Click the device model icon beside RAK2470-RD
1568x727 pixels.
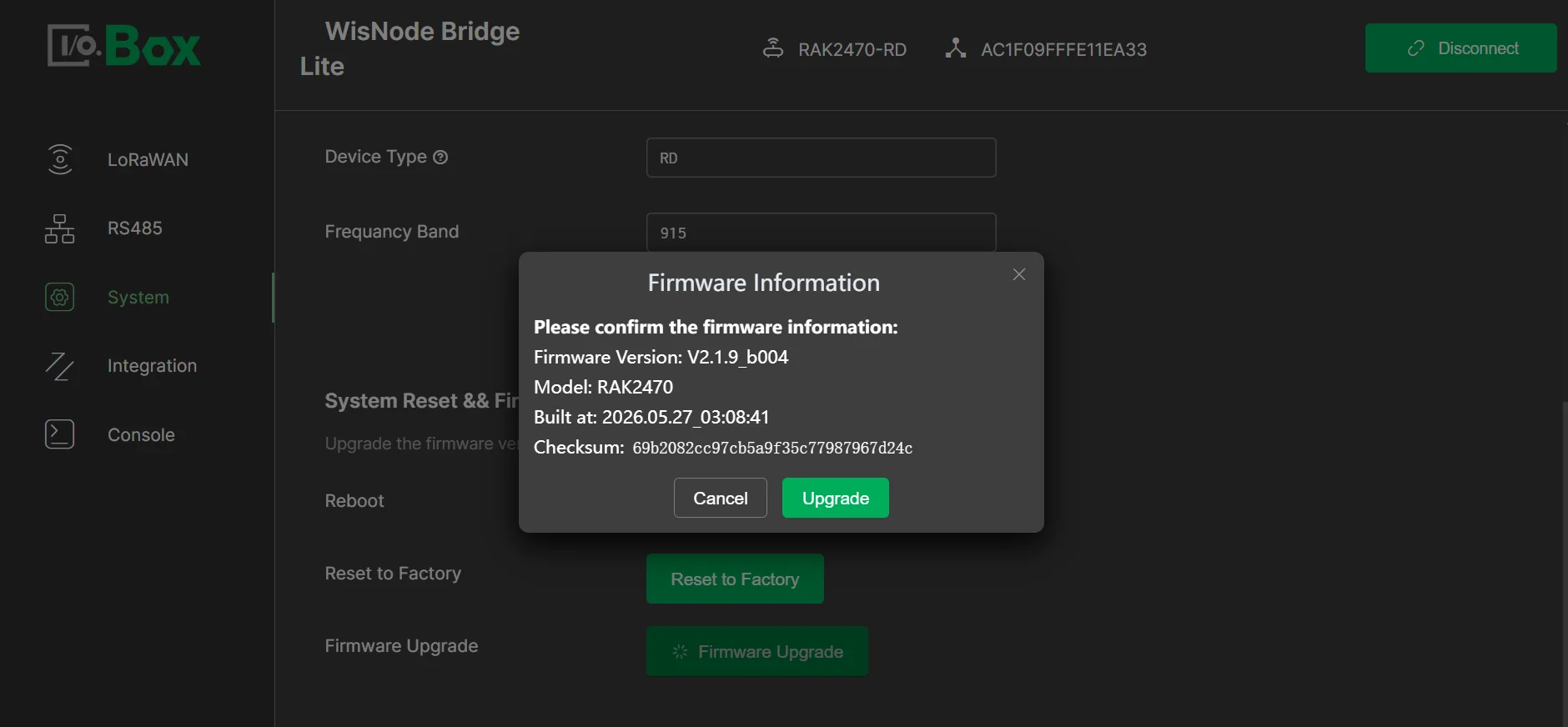pyautogui.click(x=773, y=48)
